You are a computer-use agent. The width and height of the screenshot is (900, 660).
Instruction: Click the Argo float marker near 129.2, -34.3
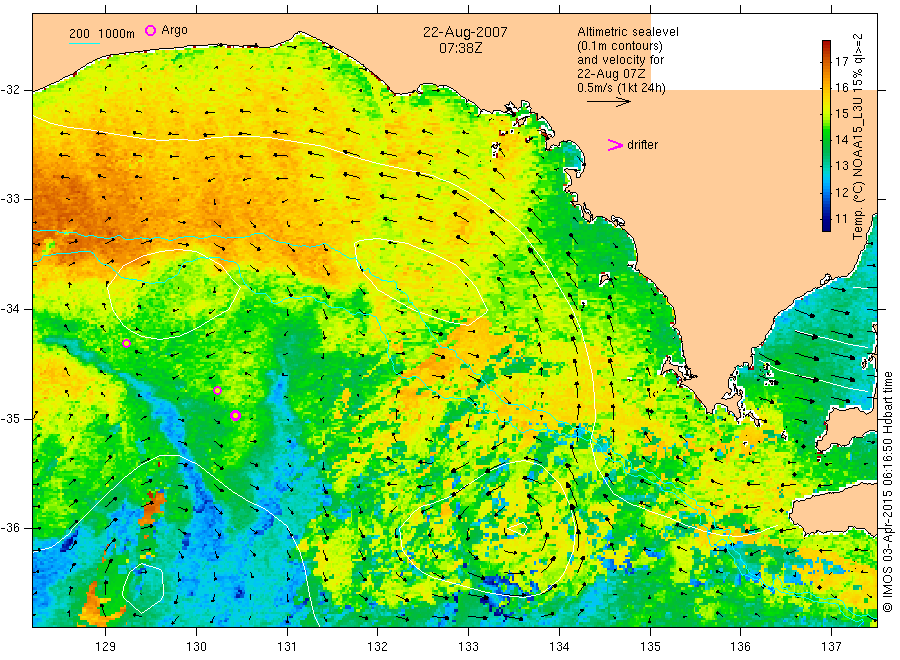pos(126,343)
